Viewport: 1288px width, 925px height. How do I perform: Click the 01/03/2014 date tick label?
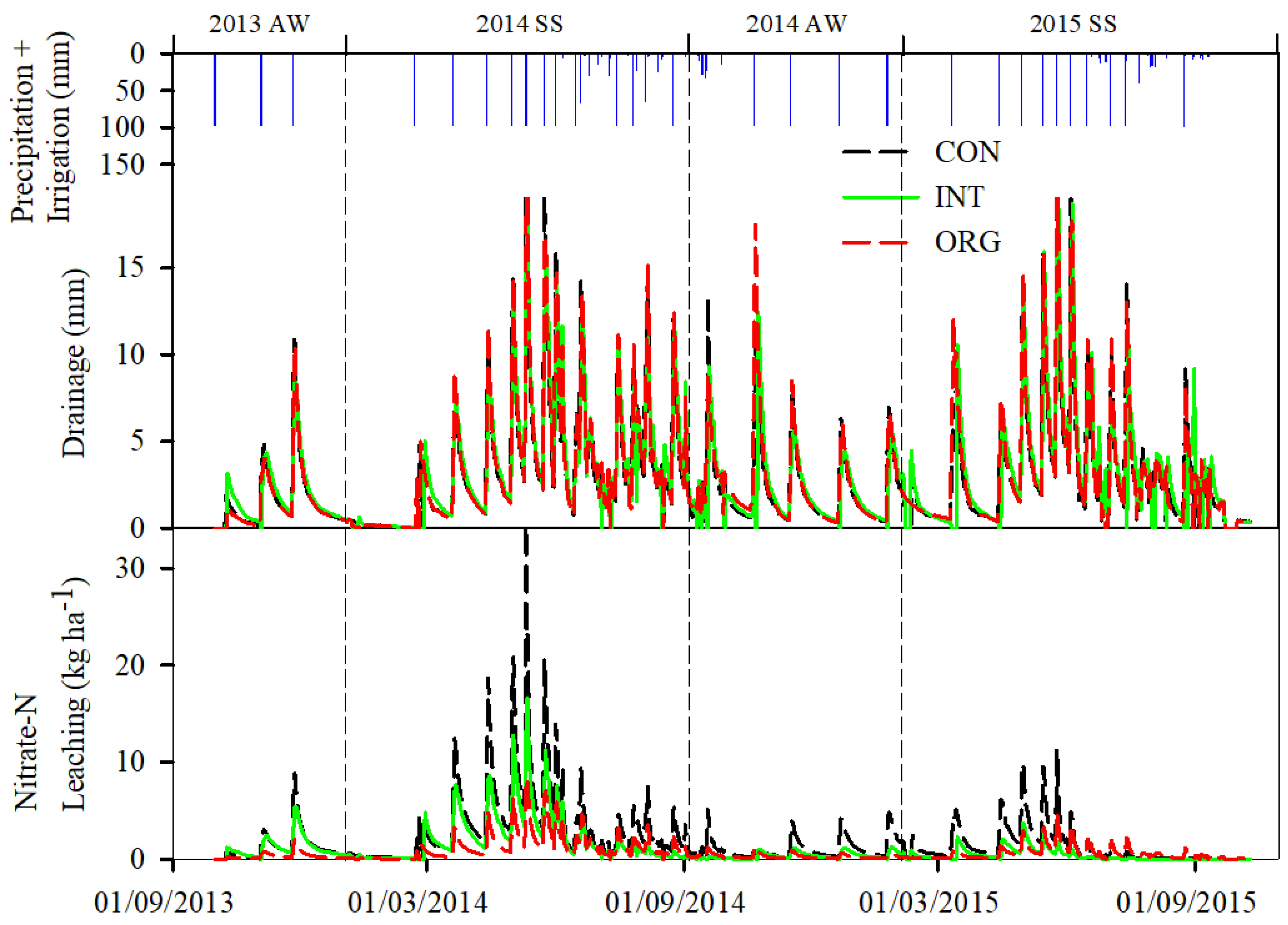pos(417,902)
